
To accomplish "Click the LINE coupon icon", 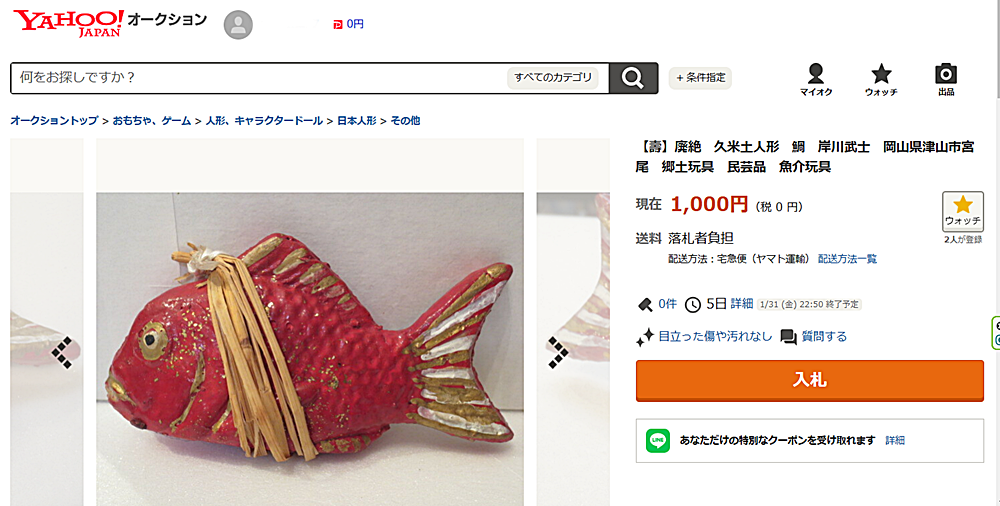I will click(658, 440).
